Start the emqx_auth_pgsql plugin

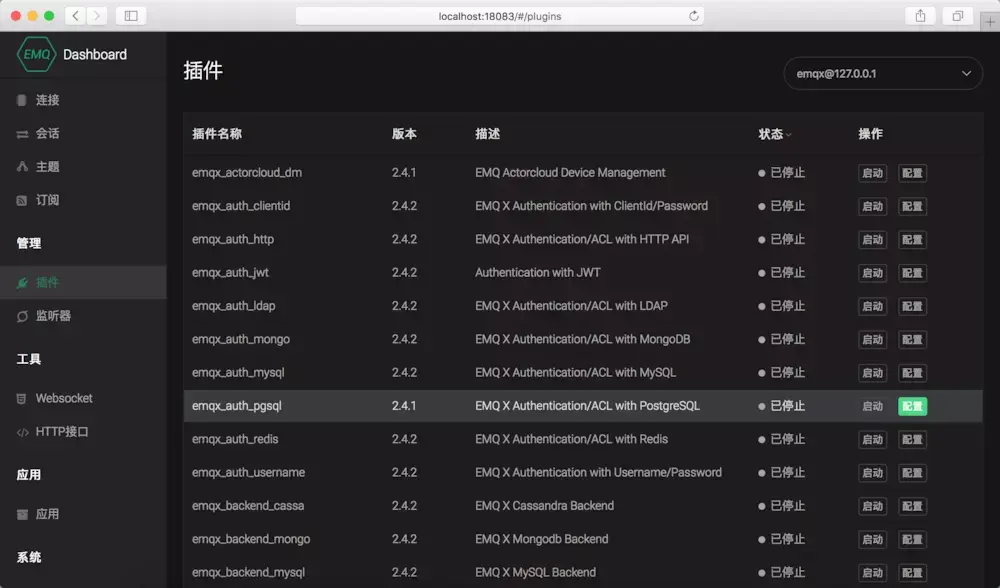pos(872,406)
